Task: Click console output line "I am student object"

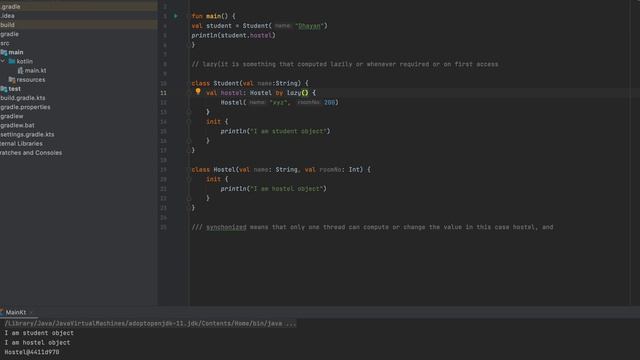Action: (x=39, y=333)
